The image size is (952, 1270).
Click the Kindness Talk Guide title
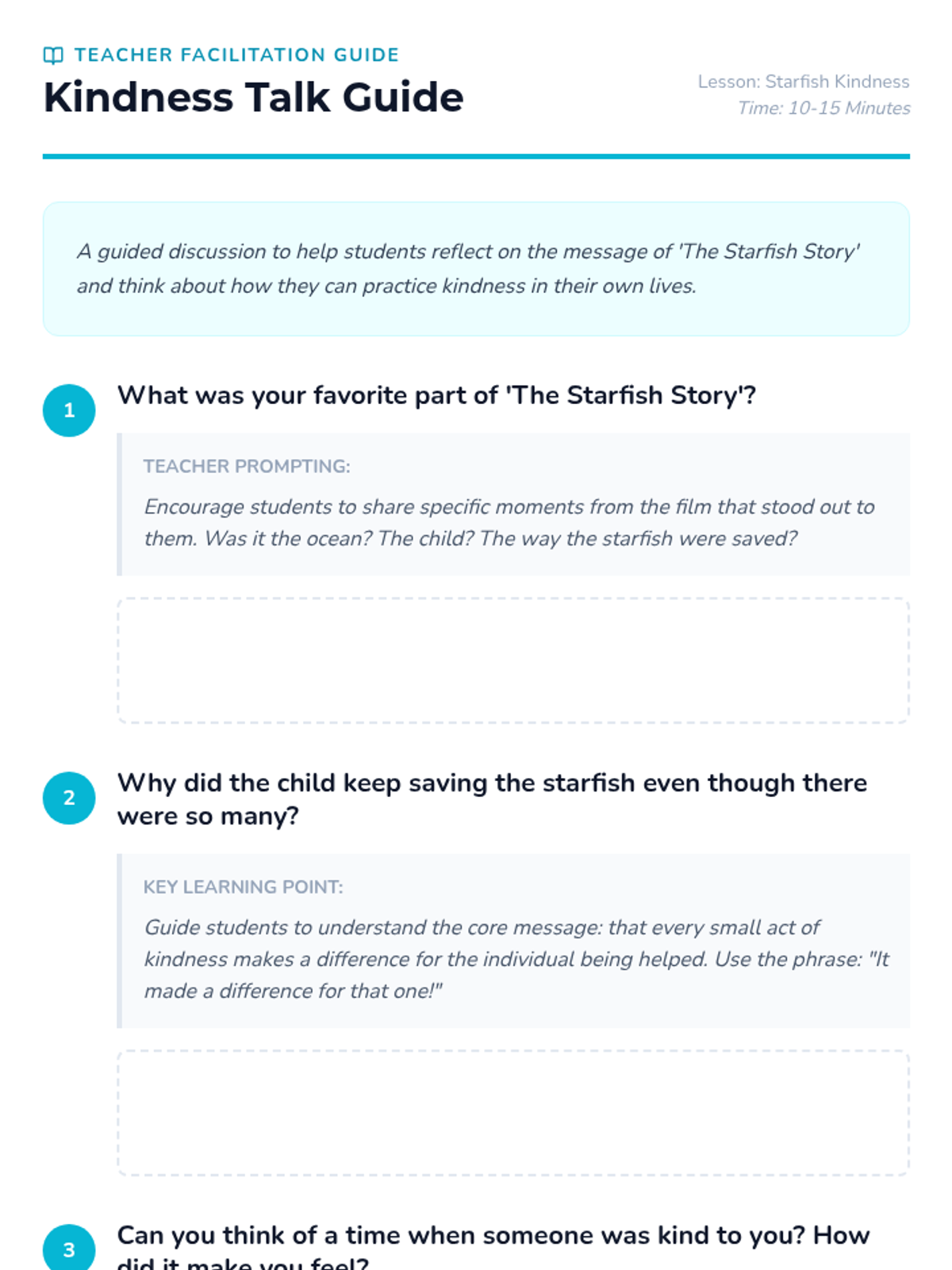pyautogui.click(x=253, y=98)
